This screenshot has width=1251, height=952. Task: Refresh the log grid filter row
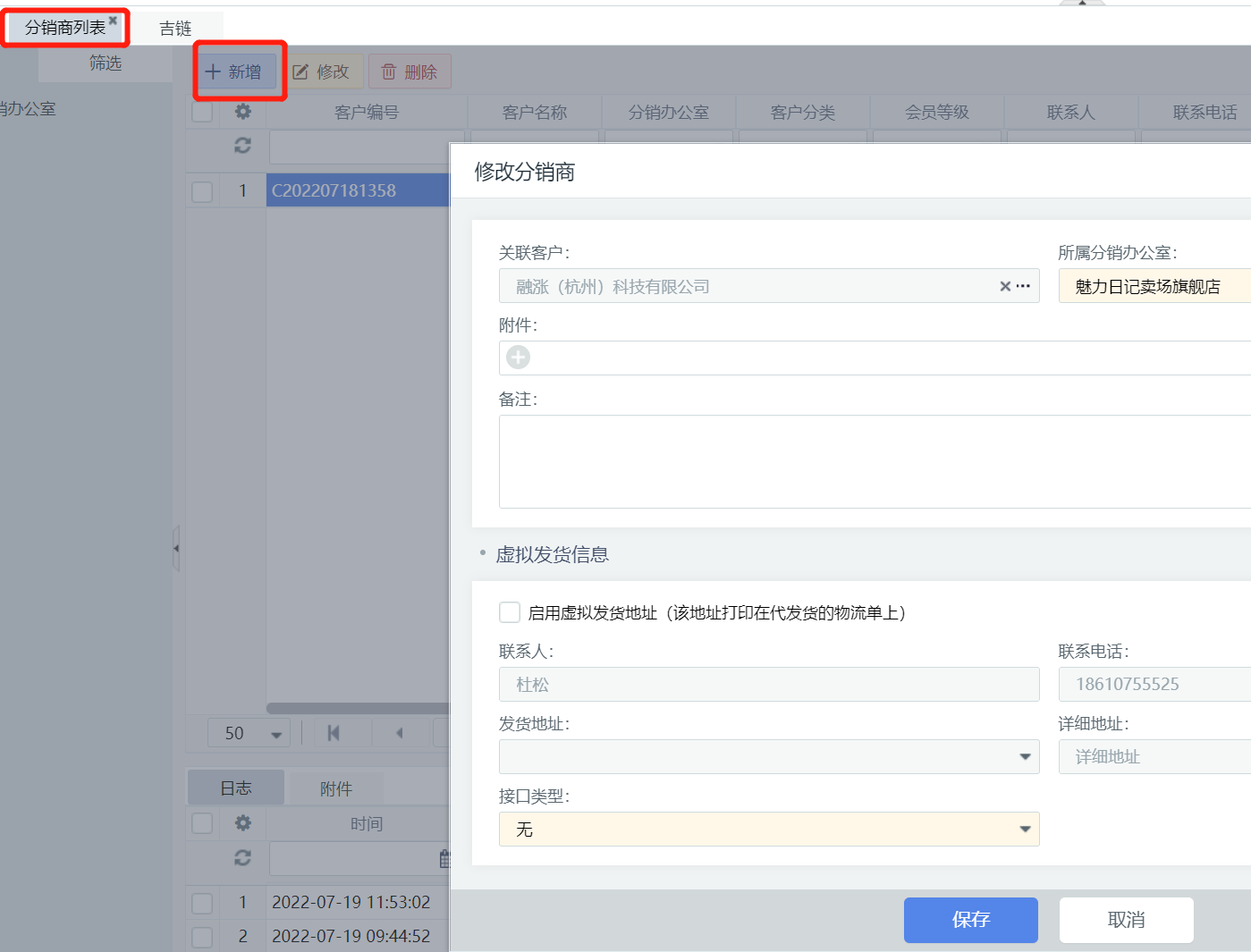tap(242, 857)
